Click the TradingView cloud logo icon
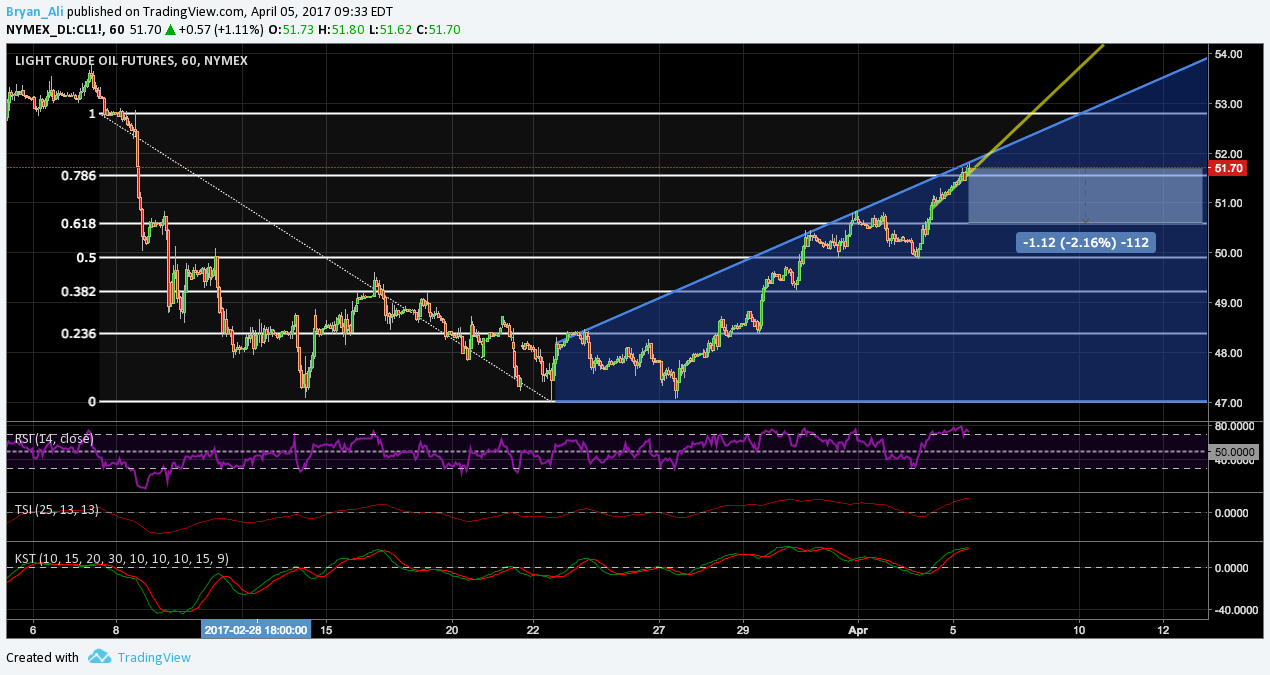This screenshot has width=1270, height=675. (x=99, y=657)
